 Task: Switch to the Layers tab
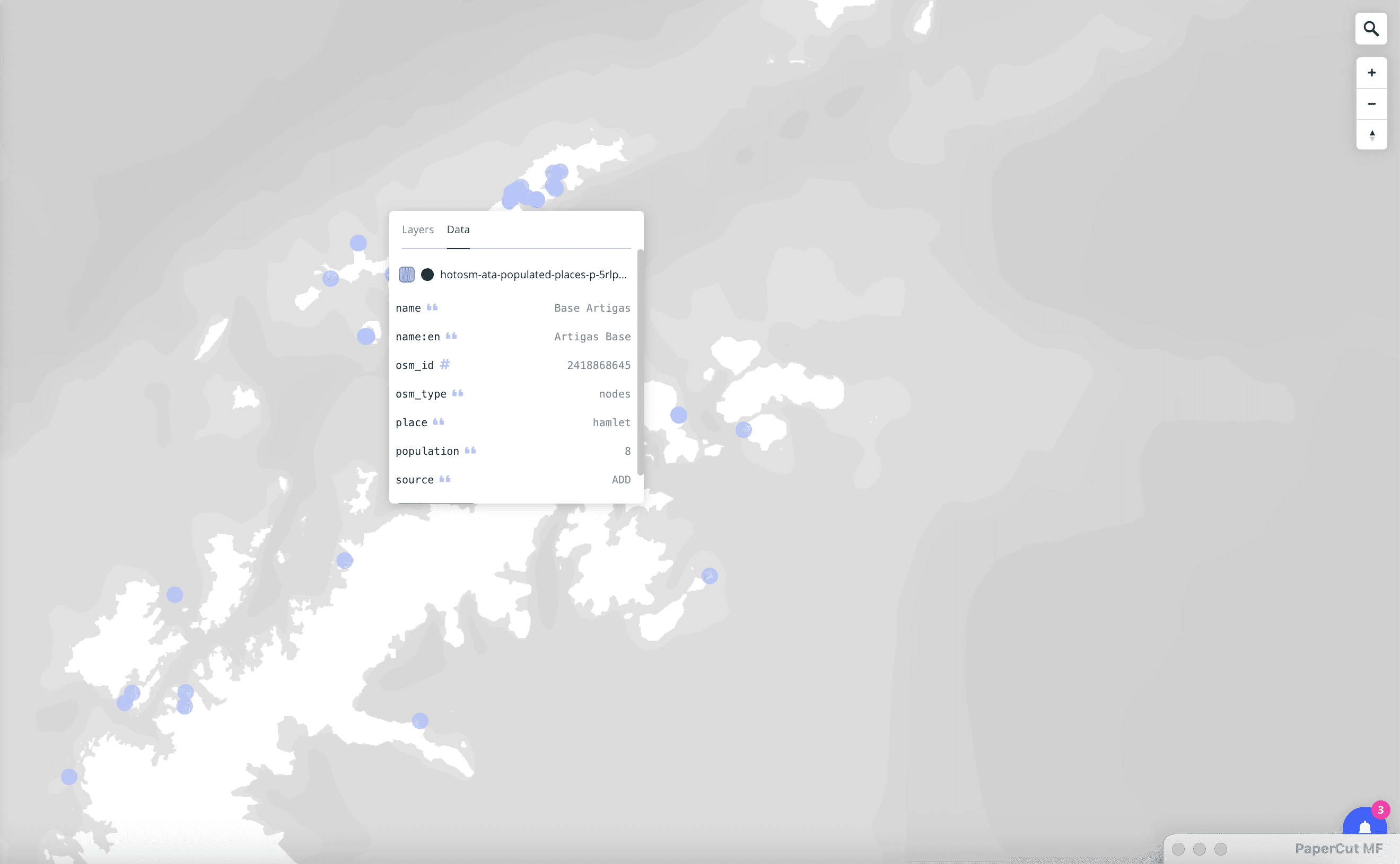[418, 229]
